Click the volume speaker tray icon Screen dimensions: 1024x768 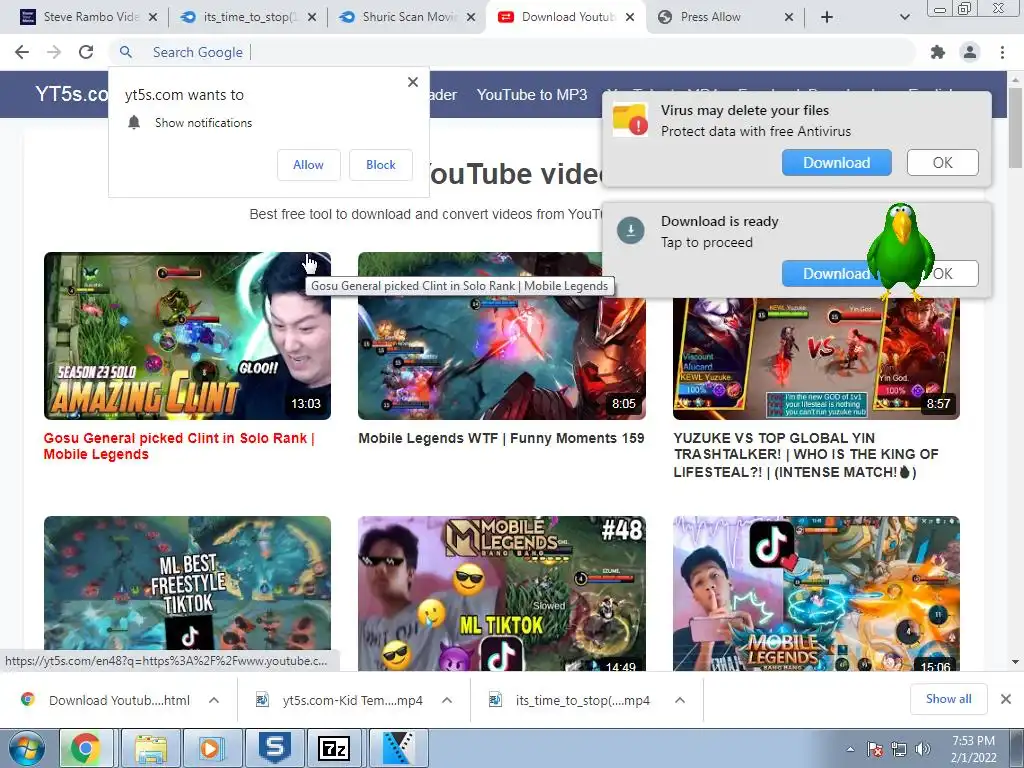coord(923,749)
